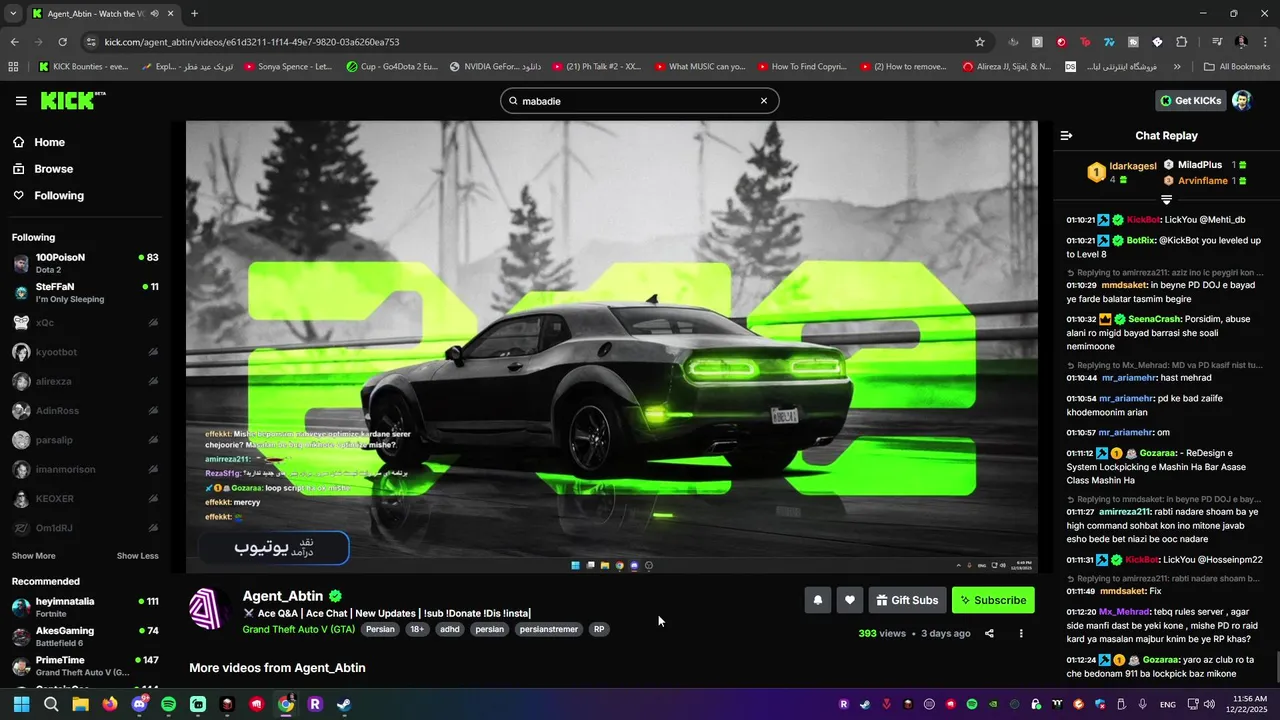Open tab search dropdown arrow

pyautogui.click(x=13, y=13)
